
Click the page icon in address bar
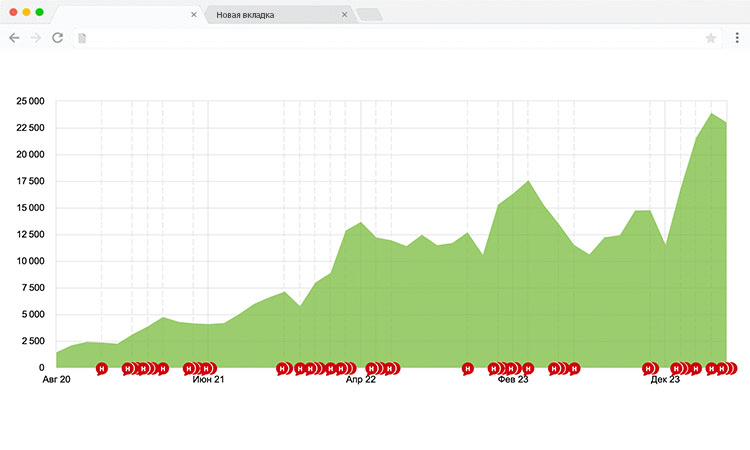pyautogui.click(x=82, y=38)
